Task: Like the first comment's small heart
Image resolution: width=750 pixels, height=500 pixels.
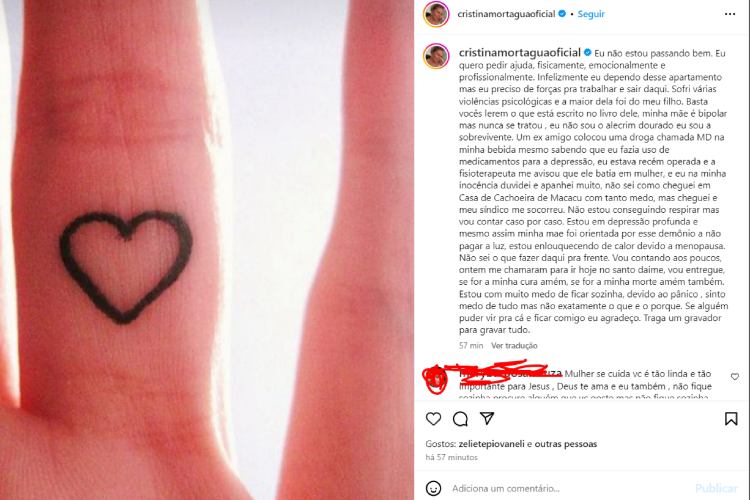Action: (x=735, y=377)
